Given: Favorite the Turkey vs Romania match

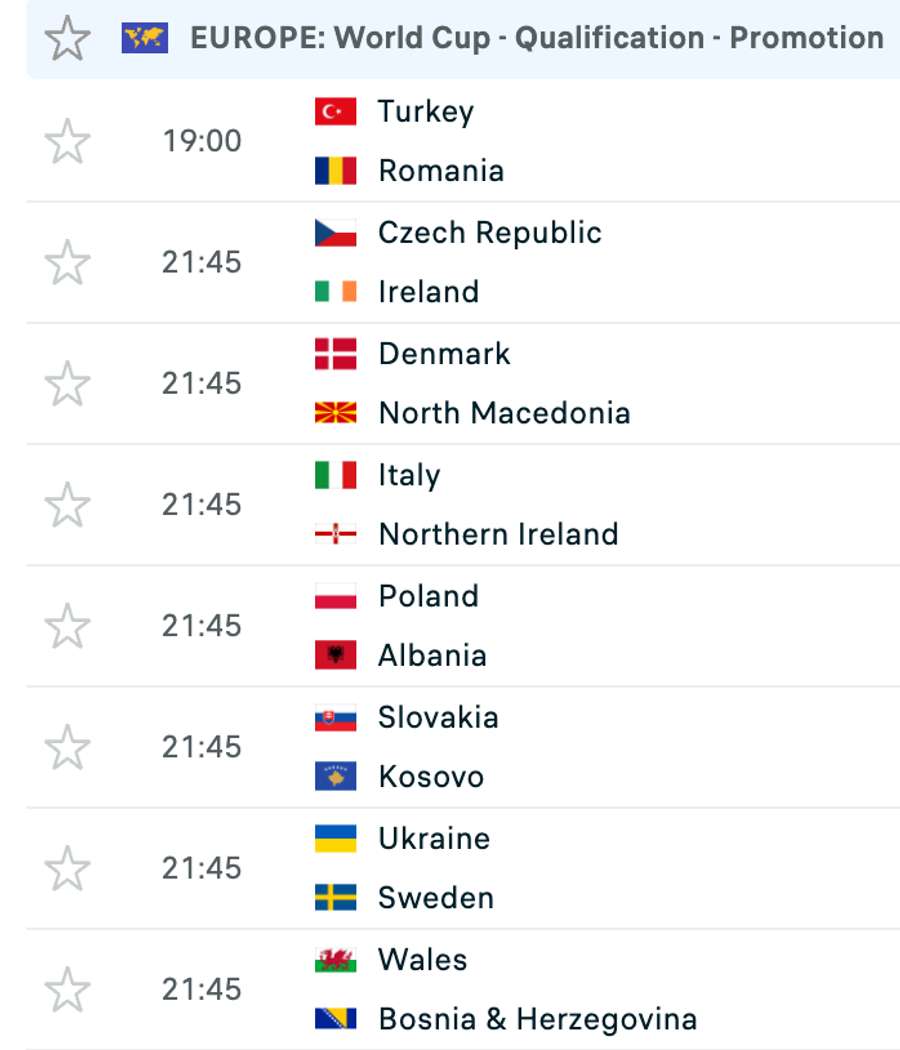Looking at the screenshot, I should (65, 140).
